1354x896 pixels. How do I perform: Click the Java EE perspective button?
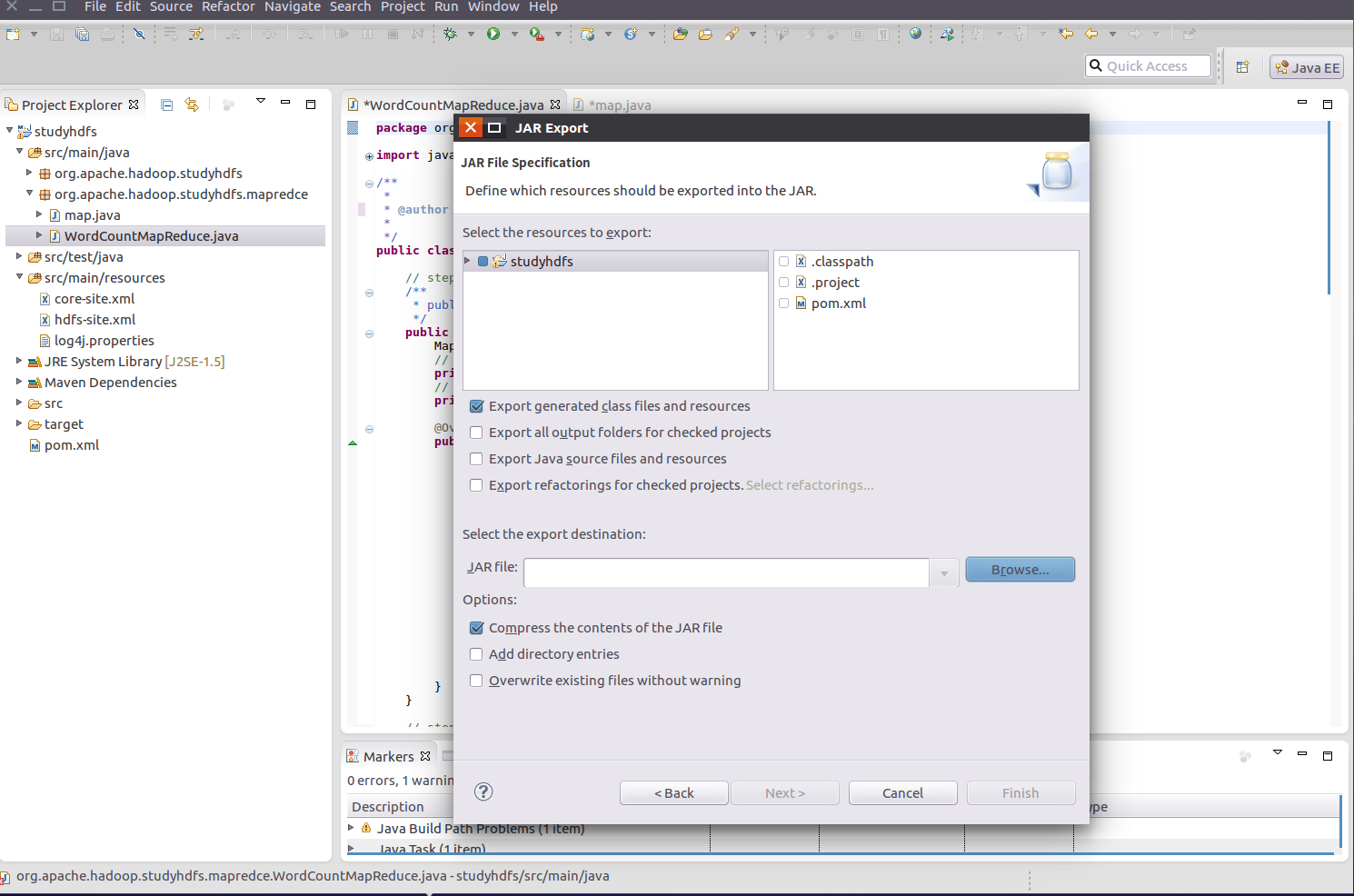click(x=1307, y=67)
